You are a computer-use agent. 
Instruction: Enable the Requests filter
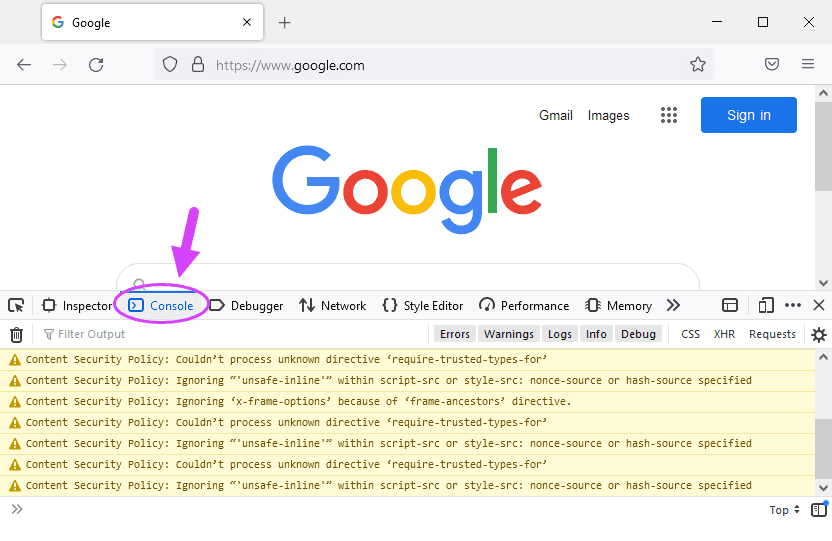(x=772, y=334)
